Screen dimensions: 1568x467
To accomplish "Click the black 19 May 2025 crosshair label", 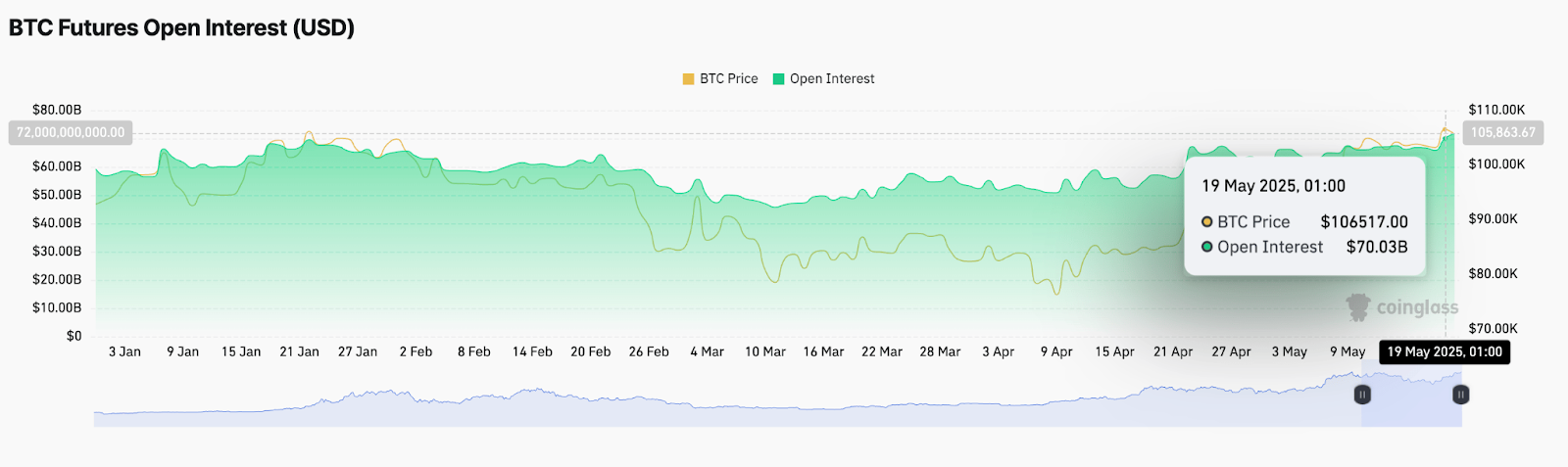I will point(1445,352).
